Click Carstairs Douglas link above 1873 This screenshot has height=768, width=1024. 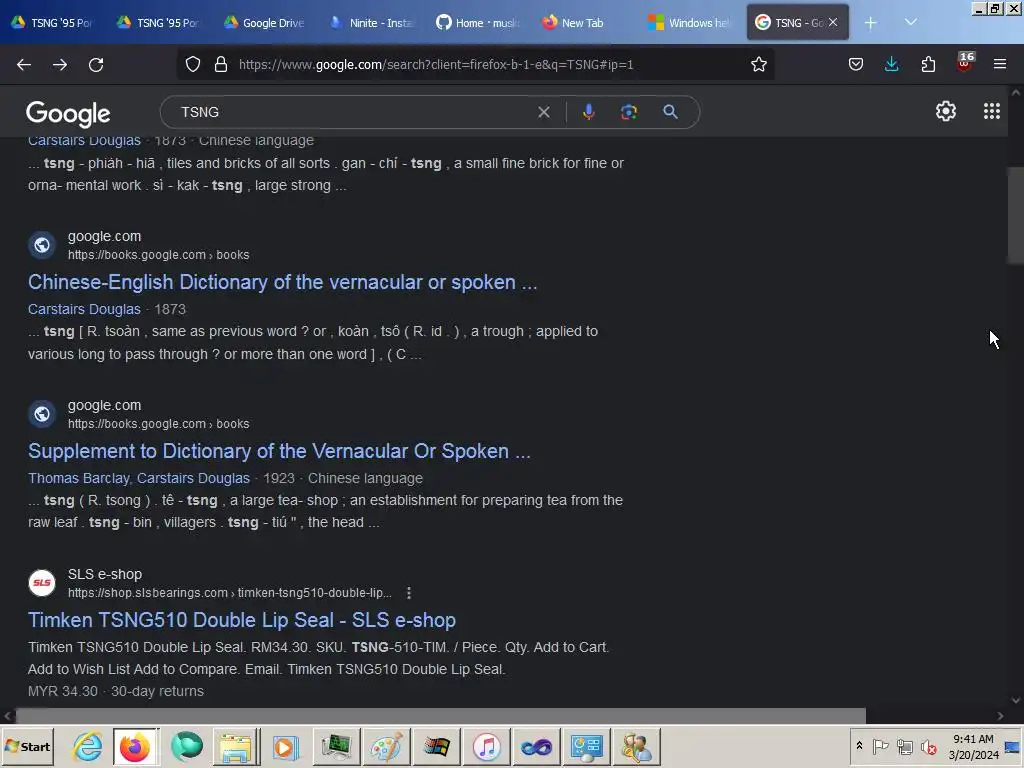(x=84, y=309)
